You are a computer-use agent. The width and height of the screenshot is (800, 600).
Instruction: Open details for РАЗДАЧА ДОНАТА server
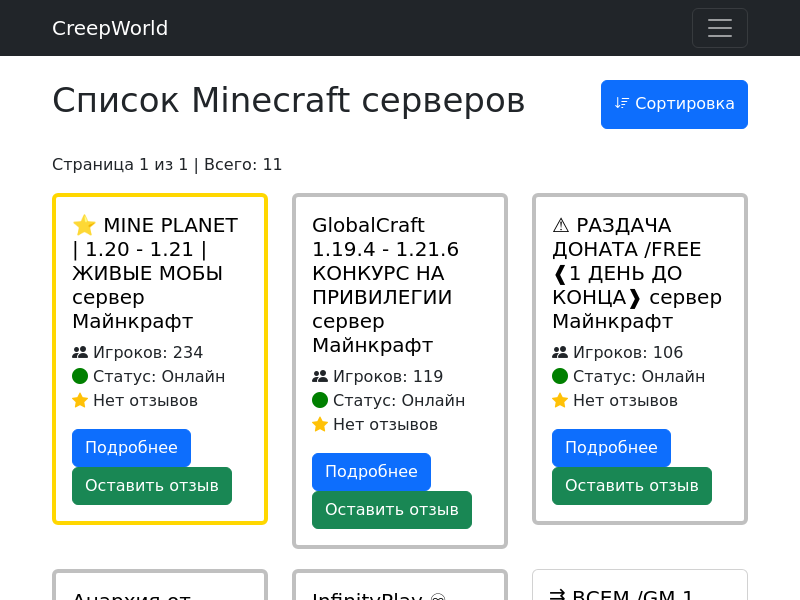[x=611, y=447]
